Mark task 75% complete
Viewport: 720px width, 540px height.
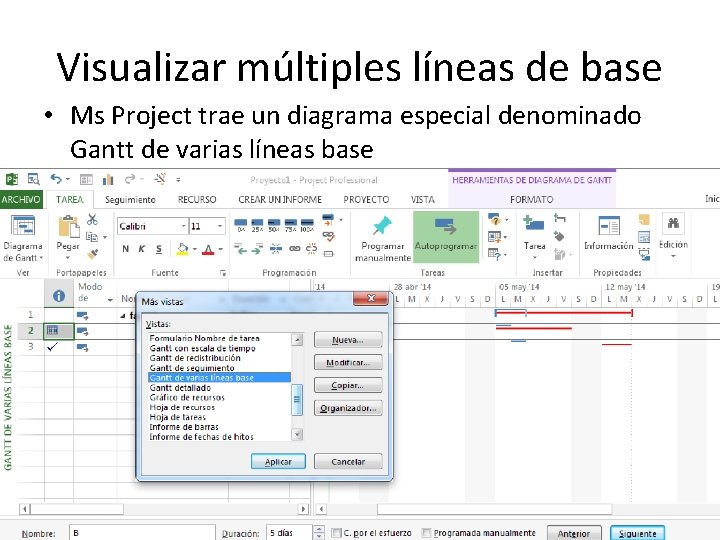[x=291, y=225]
